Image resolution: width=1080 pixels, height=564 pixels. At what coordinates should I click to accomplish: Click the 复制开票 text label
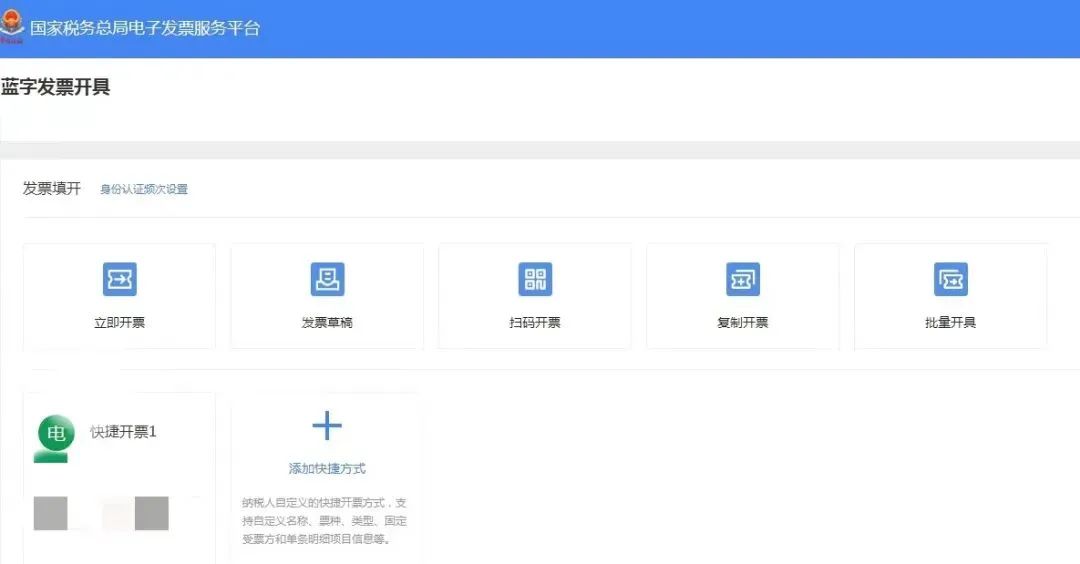tap(743, 323)
